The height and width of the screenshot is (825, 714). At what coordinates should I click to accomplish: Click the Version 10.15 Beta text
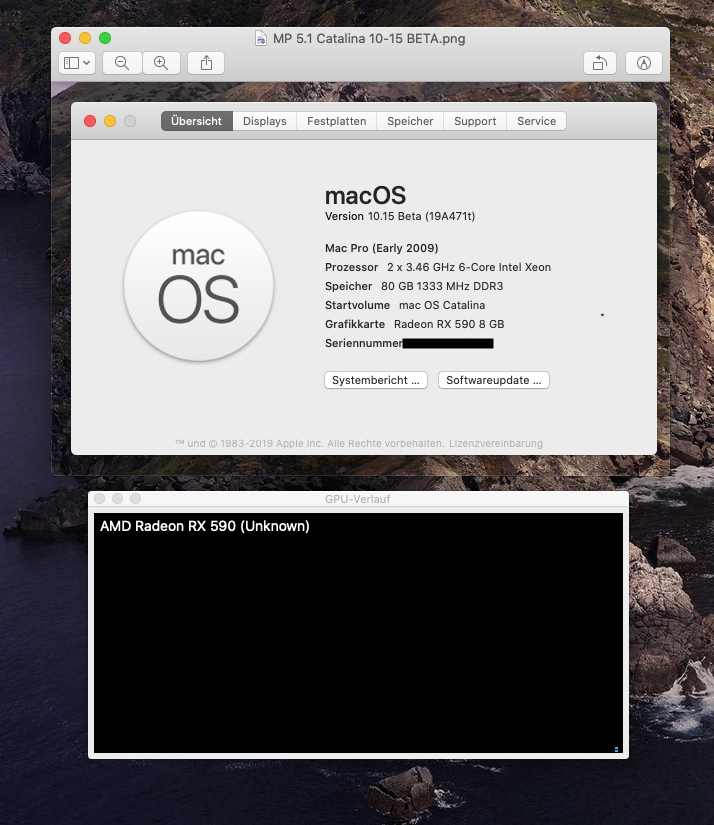(x=400, y=216)
